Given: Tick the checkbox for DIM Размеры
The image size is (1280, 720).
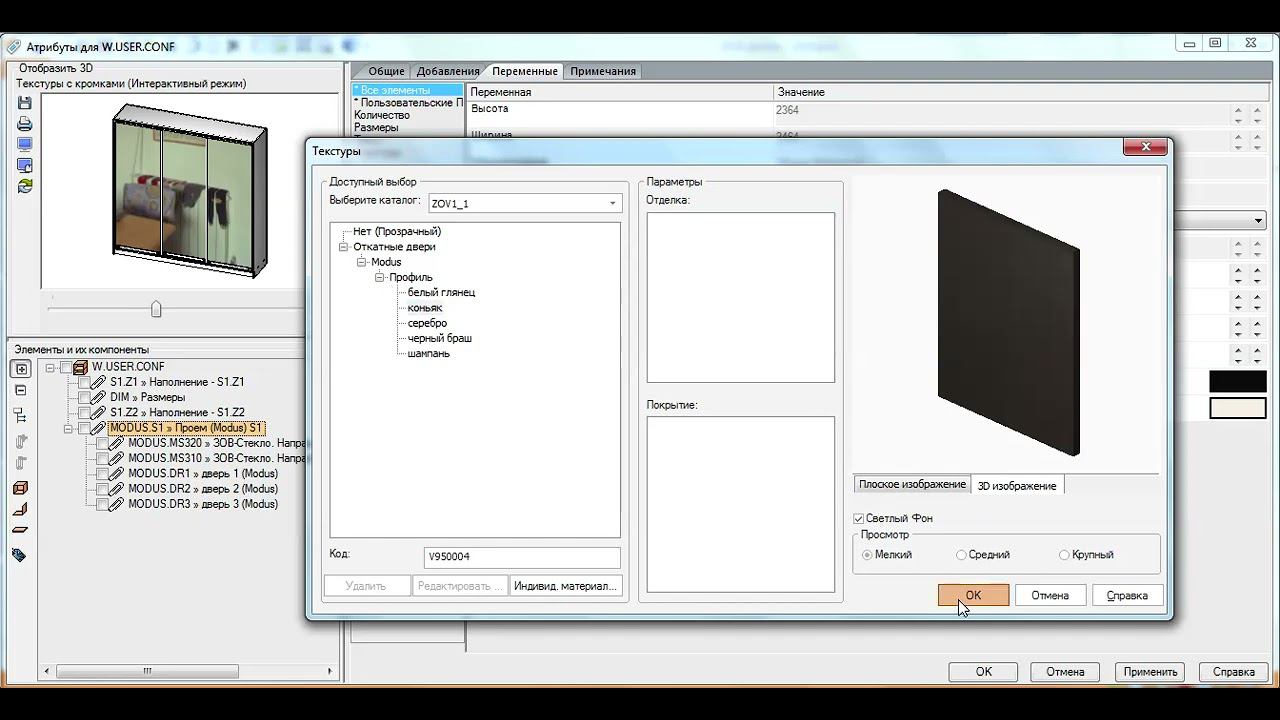Looking at the screenshot, I should click(x=84, y=397).
